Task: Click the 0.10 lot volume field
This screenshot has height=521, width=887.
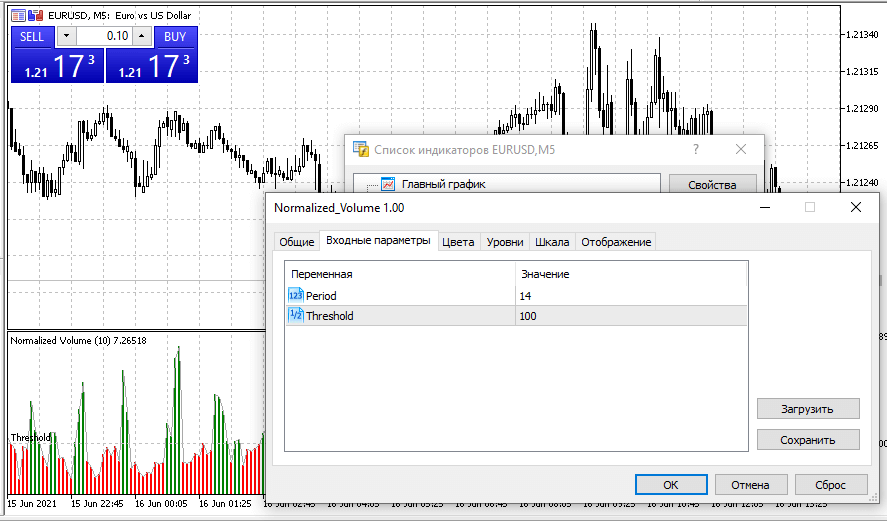Action: (104, 36)
